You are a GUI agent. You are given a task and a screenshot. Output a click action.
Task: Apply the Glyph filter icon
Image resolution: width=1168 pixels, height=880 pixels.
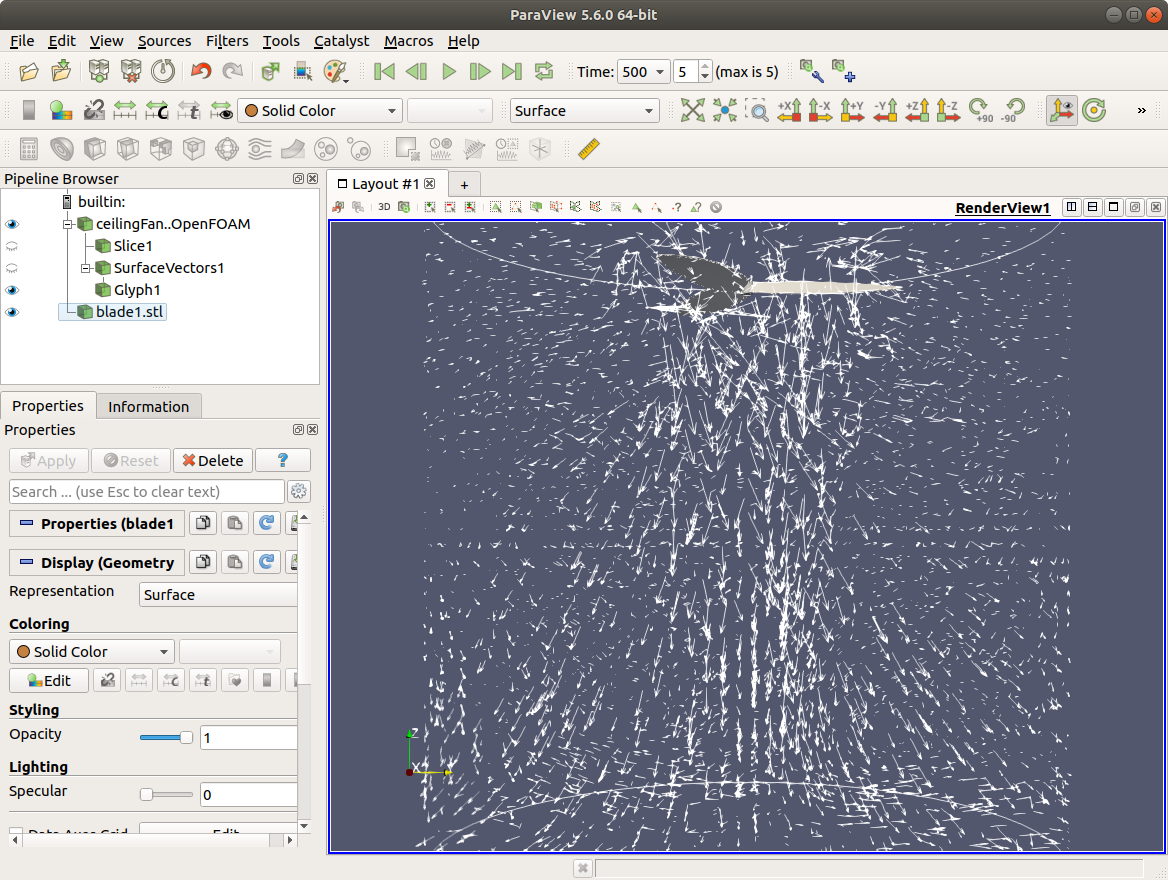click(x=226, y=149)
